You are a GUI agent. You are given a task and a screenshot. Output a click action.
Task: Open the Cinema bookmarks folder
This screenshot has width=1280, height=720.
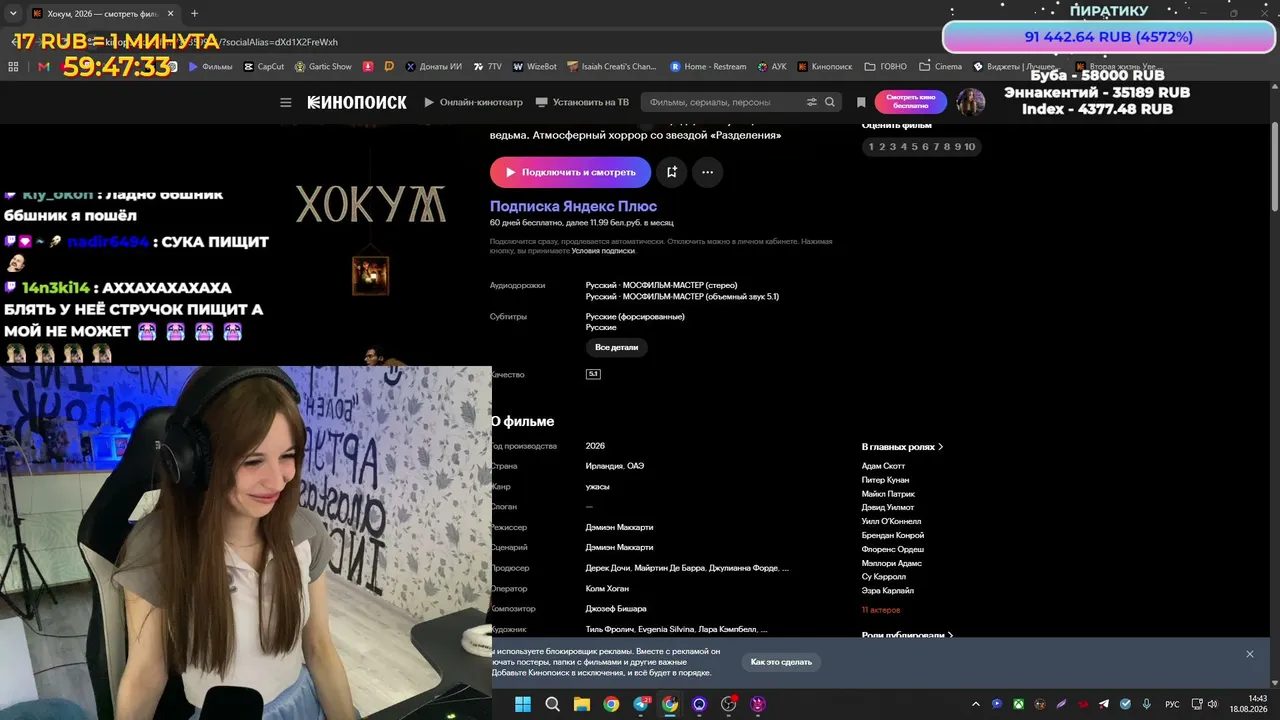[940, 67]
